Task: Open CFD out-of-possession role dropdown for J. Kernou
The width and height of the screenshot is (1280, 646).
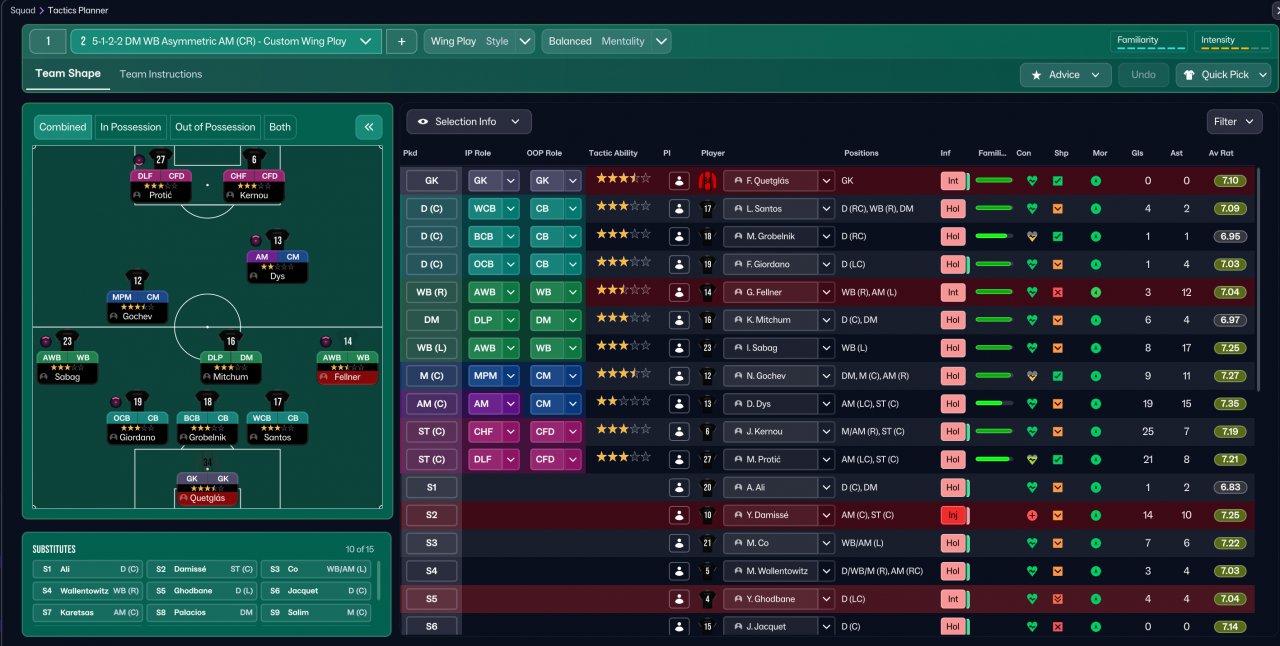Action: tap(573, 431)
